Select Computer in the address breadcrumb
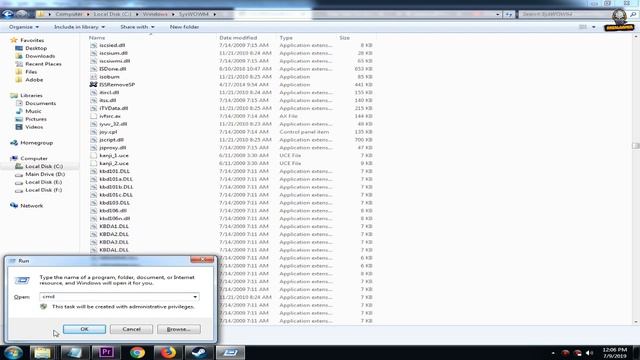 click(x=69, y=14)
